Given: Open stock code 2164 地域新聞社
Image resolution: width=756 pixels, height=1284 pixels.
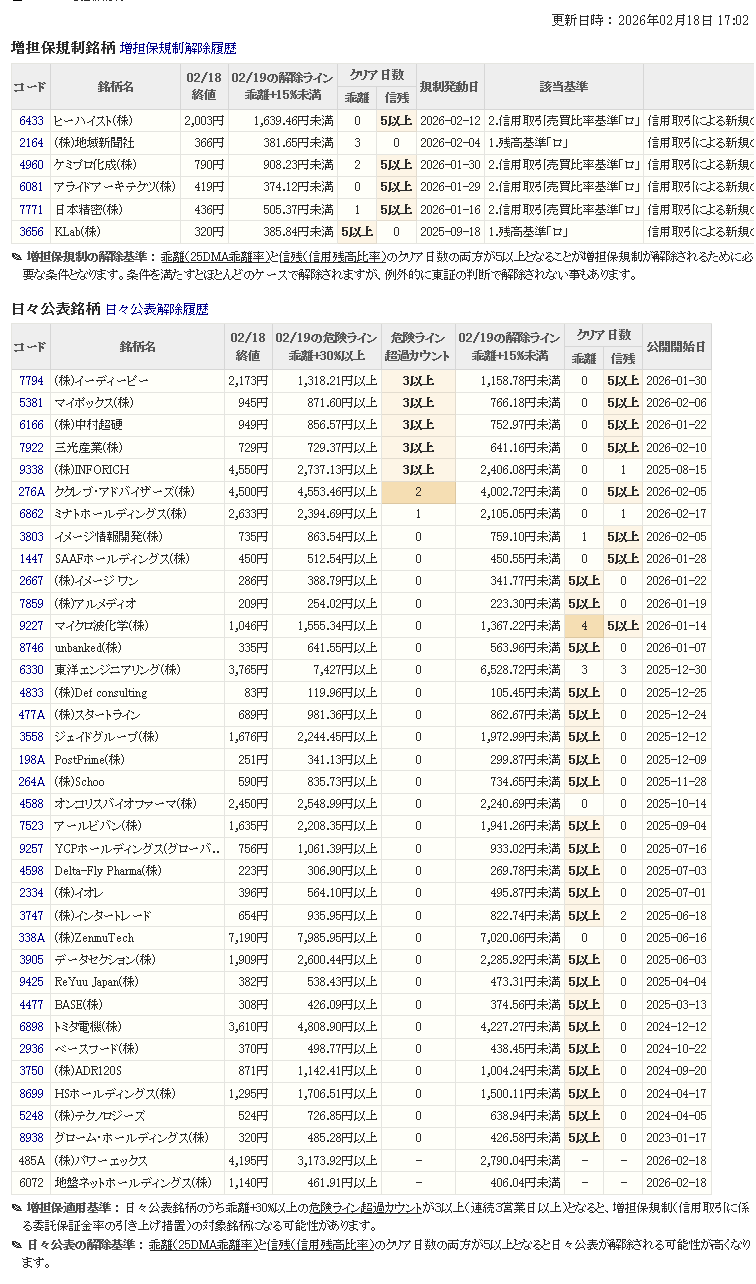Looking at the screenshot, I should [x=31, y=143].
